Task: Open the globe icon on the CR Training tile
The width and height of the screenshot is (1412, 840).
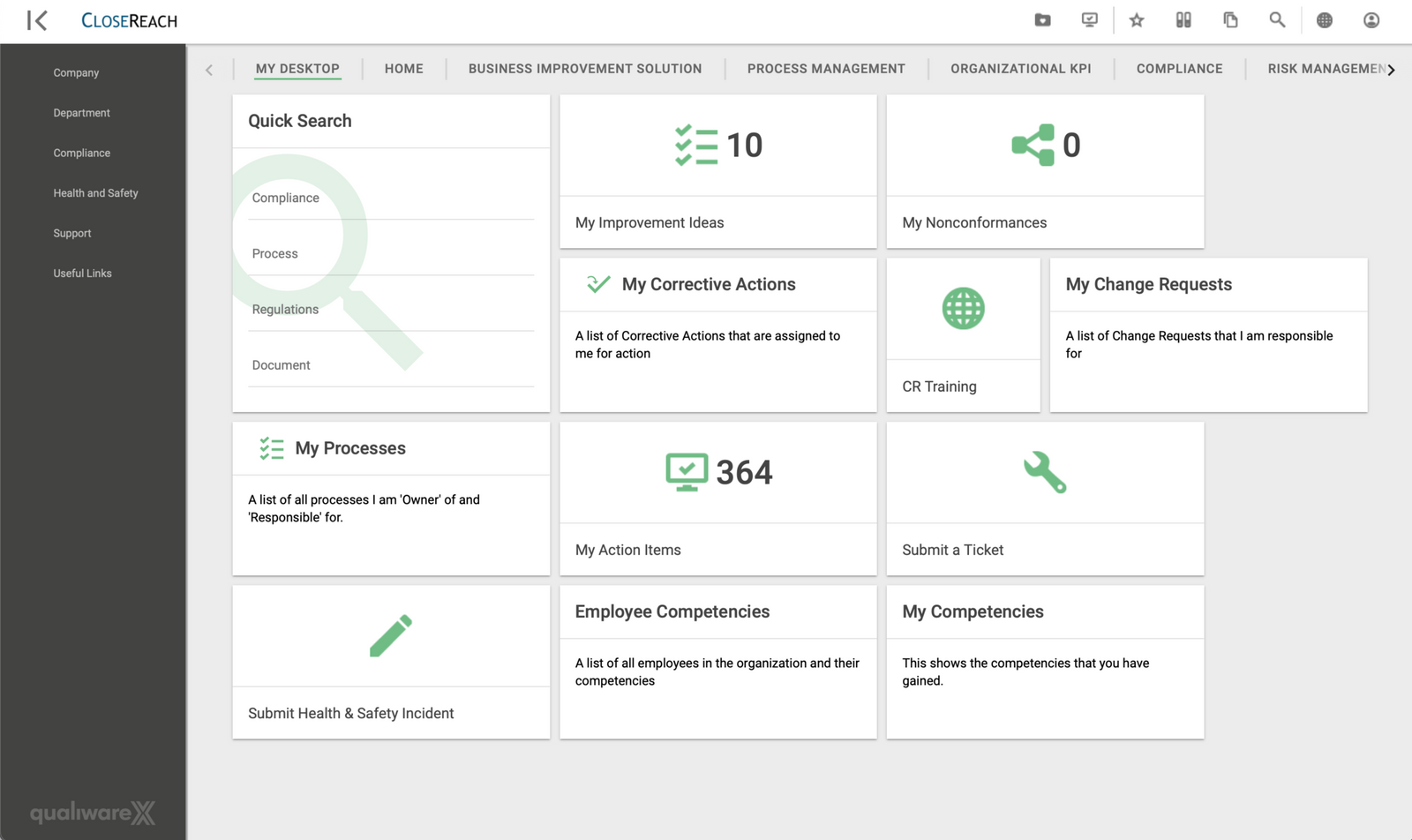Action: pyautogui.click(x=962, y=309)
